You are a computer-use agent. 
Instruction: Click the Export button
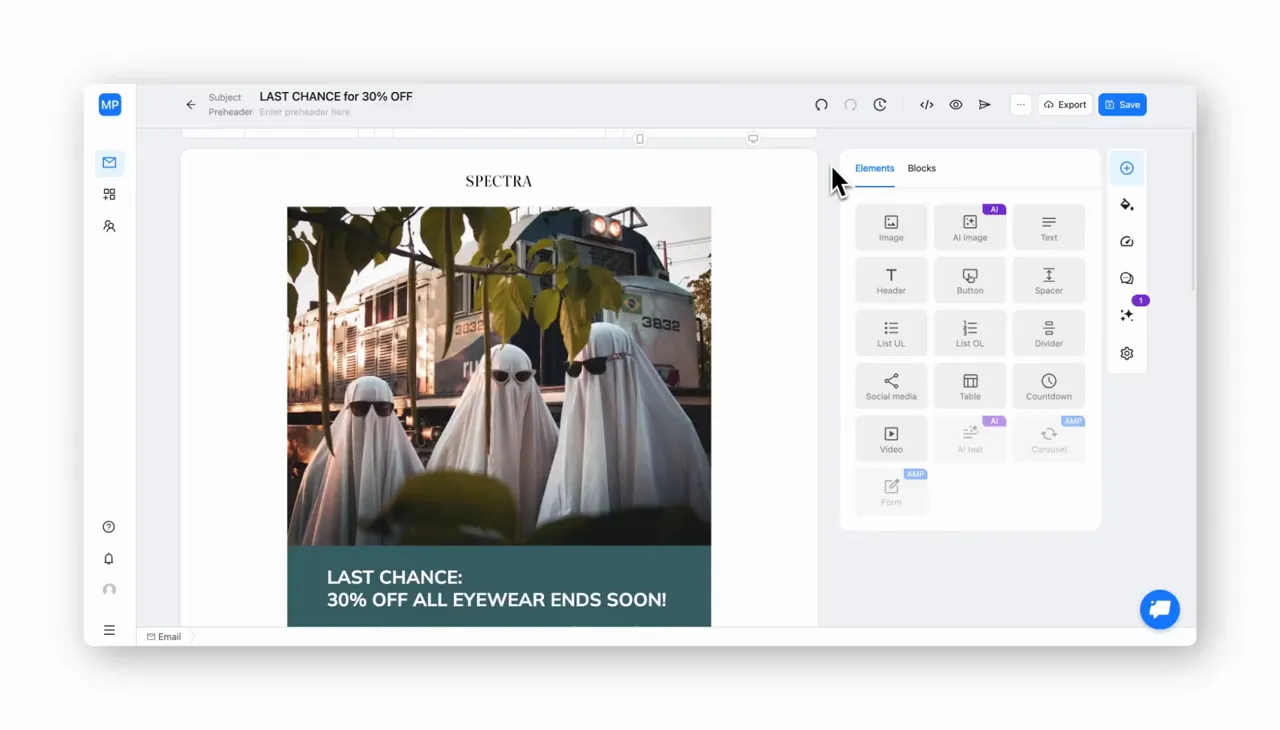[x=1065, y=105]
